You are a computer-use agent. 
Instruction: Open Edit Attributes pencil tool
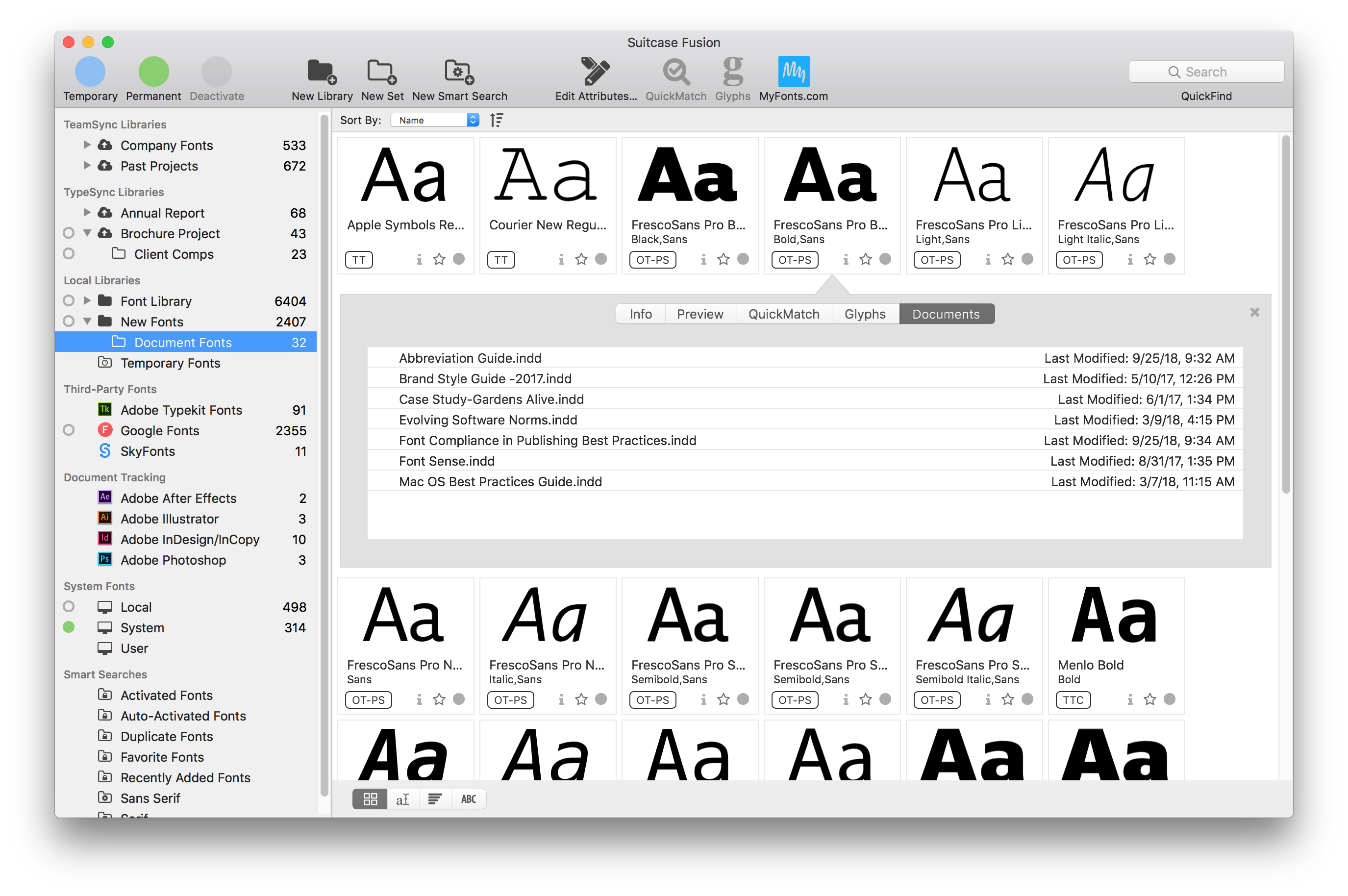pyautogui.click(x=595, y=72)
